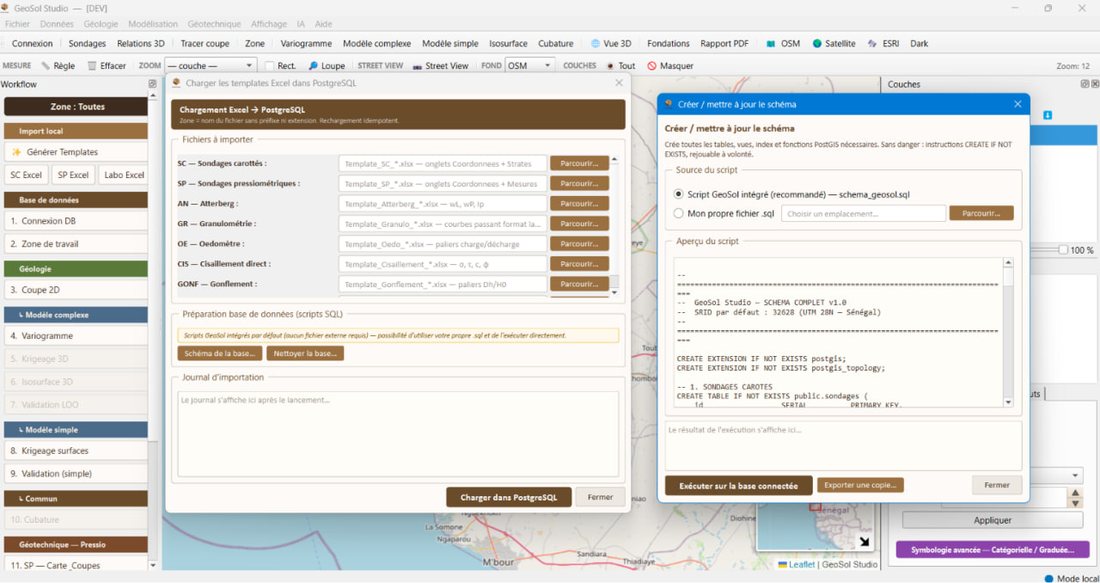Click blue download arrow in Couches panel
This screenshot has height=583, width=1100.
[1047, 115]
